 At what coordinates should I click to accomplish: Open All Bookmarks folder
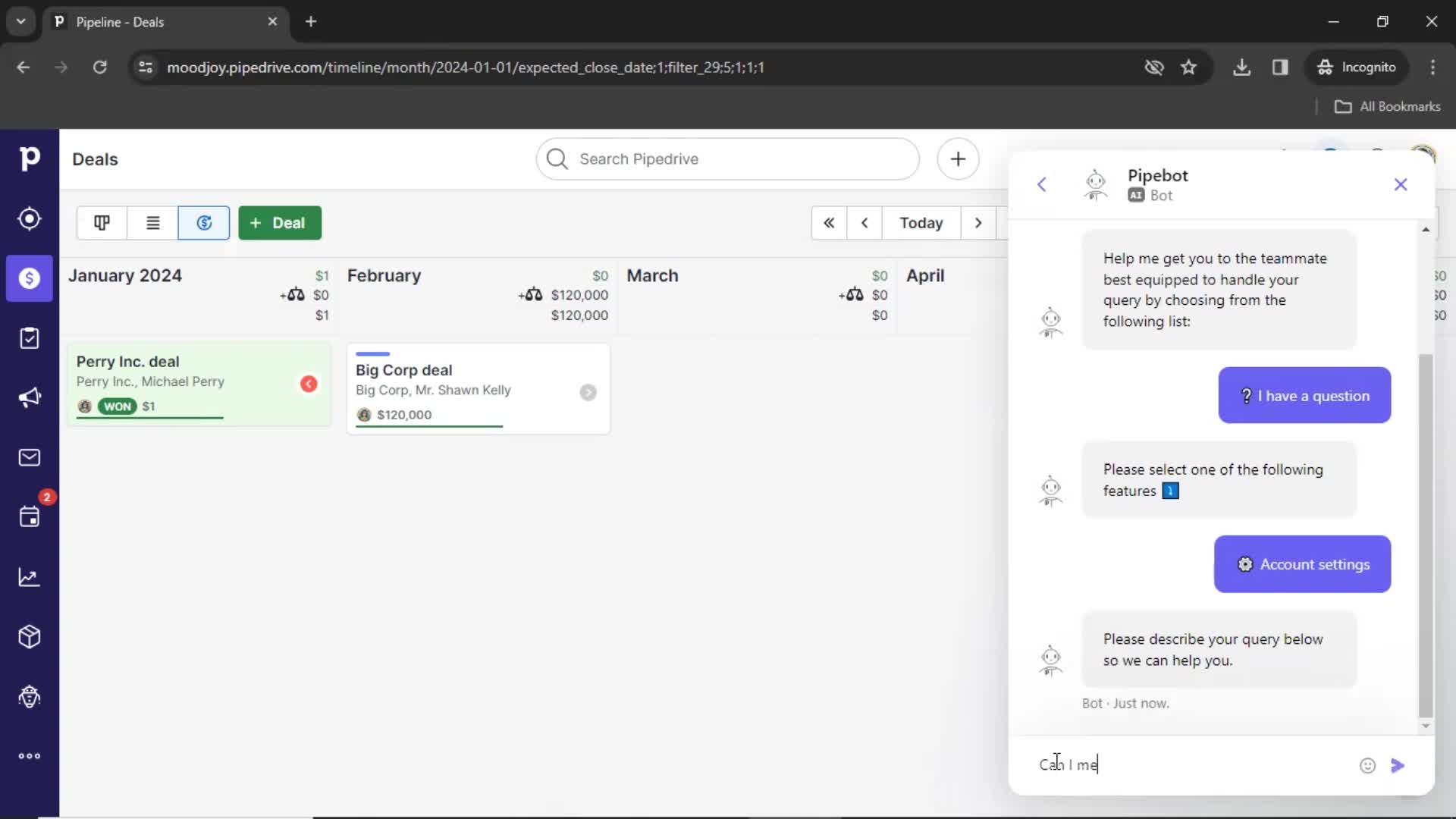click(1387, 107)
